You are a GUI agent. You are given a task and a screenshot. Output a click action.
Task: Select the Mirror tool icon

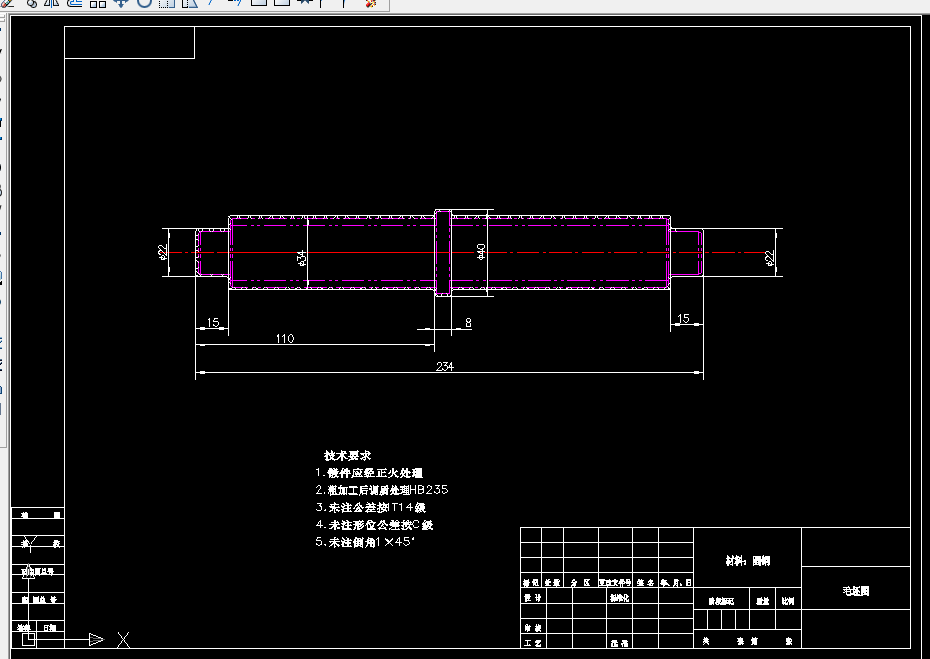(52, 3)
